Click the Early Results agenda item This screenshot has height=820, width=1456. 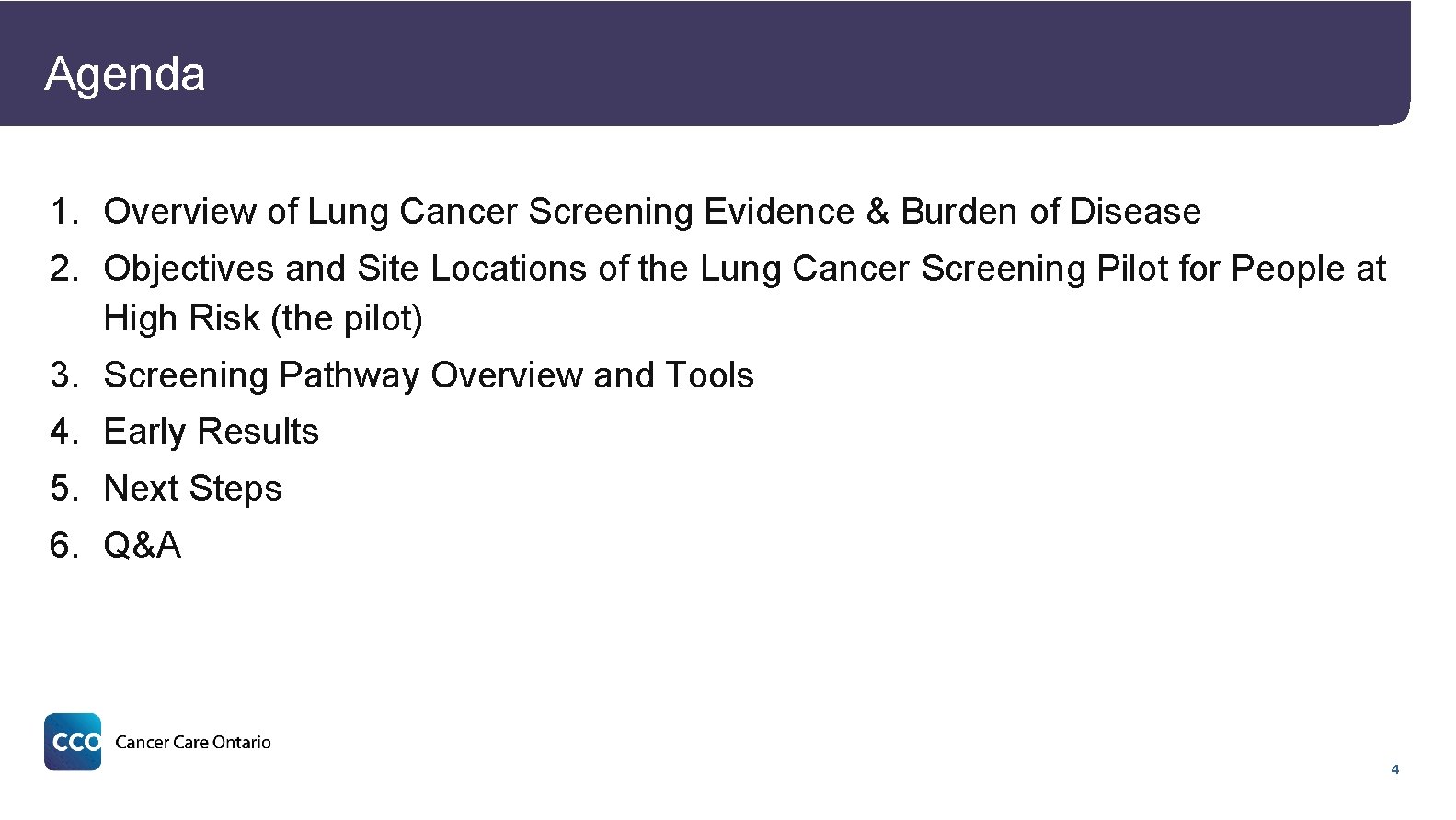click(x=212, y=432)
